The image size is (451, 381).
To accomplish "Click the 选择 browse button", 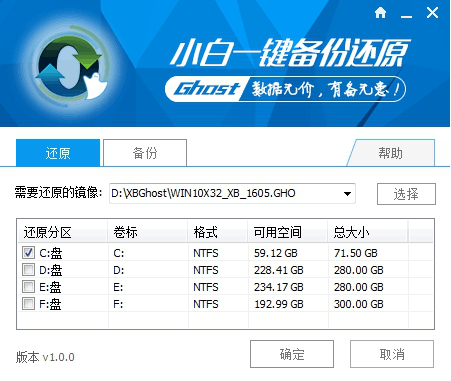I will 406,194.
